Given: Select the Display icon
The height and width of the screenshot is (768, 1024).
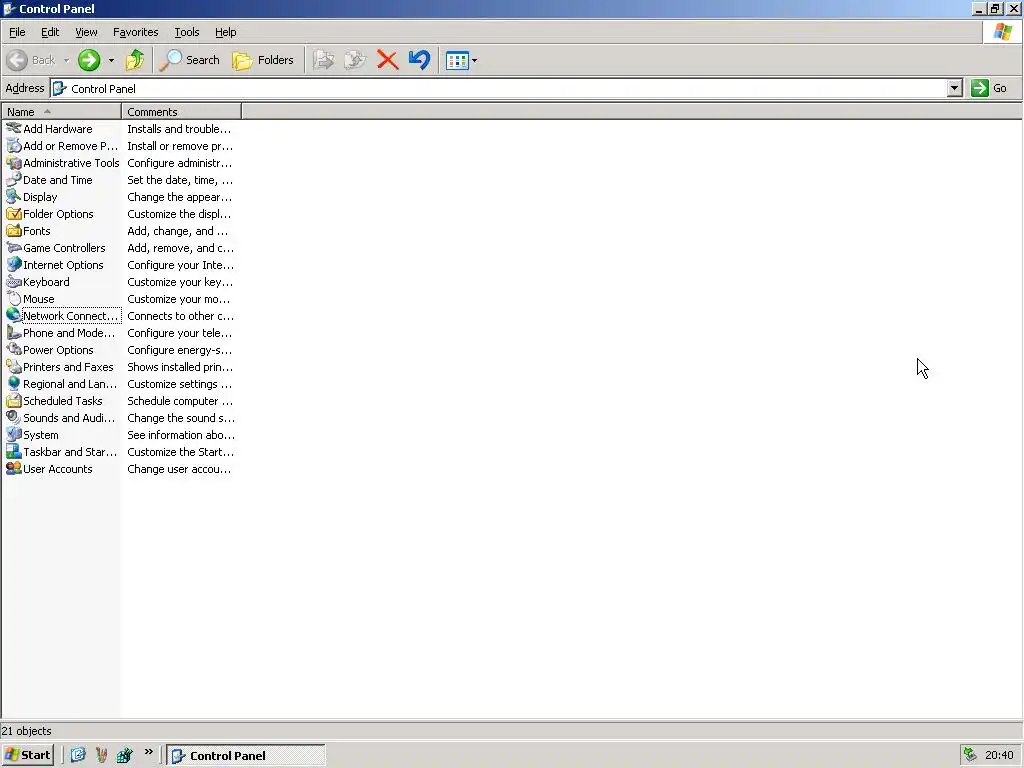Looking at the screenshot, I should 14,197.
